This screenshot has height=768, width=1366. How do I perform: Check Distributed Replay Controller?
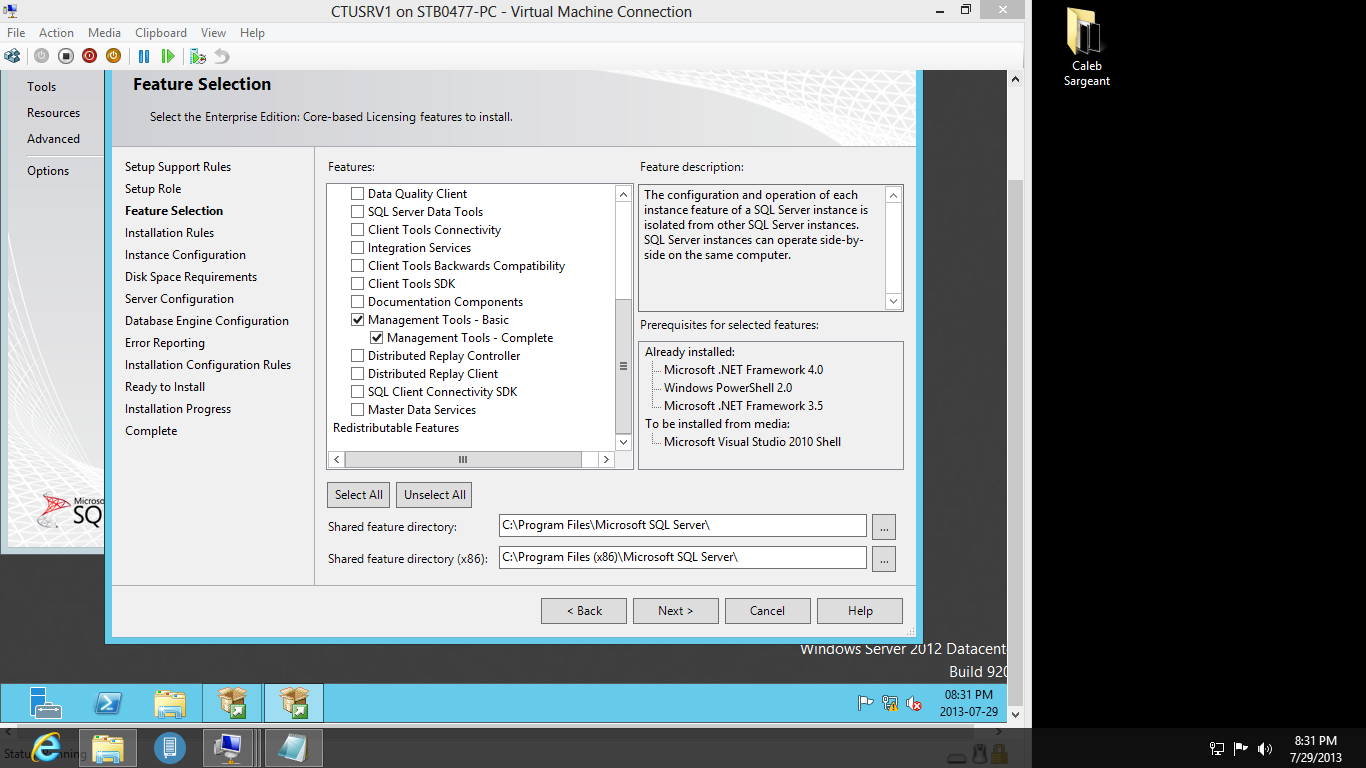click(x=357, y=356)
